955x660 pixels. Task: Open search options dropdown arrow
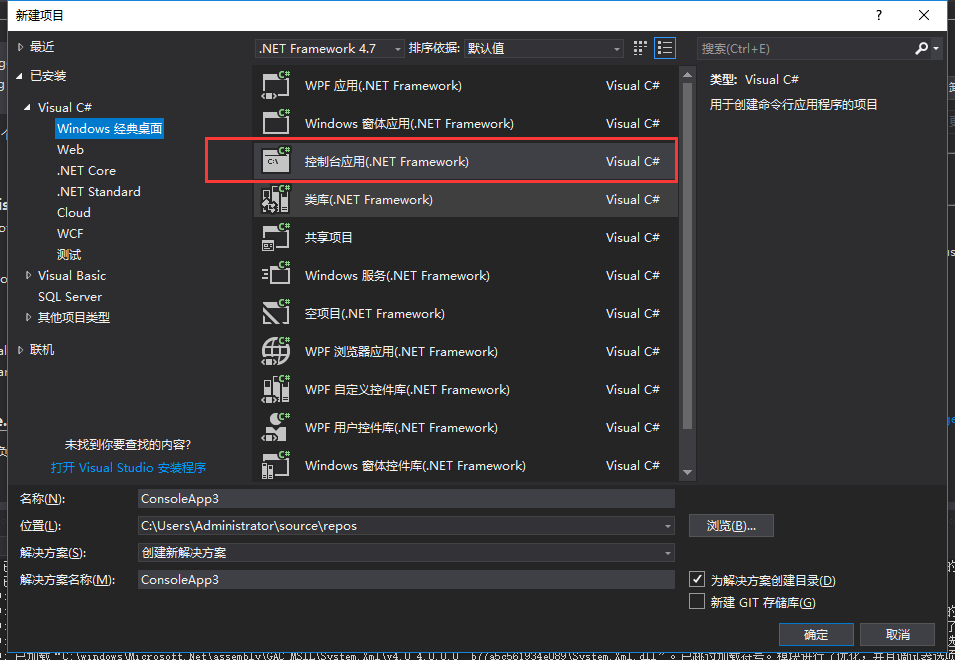[936, 48]
